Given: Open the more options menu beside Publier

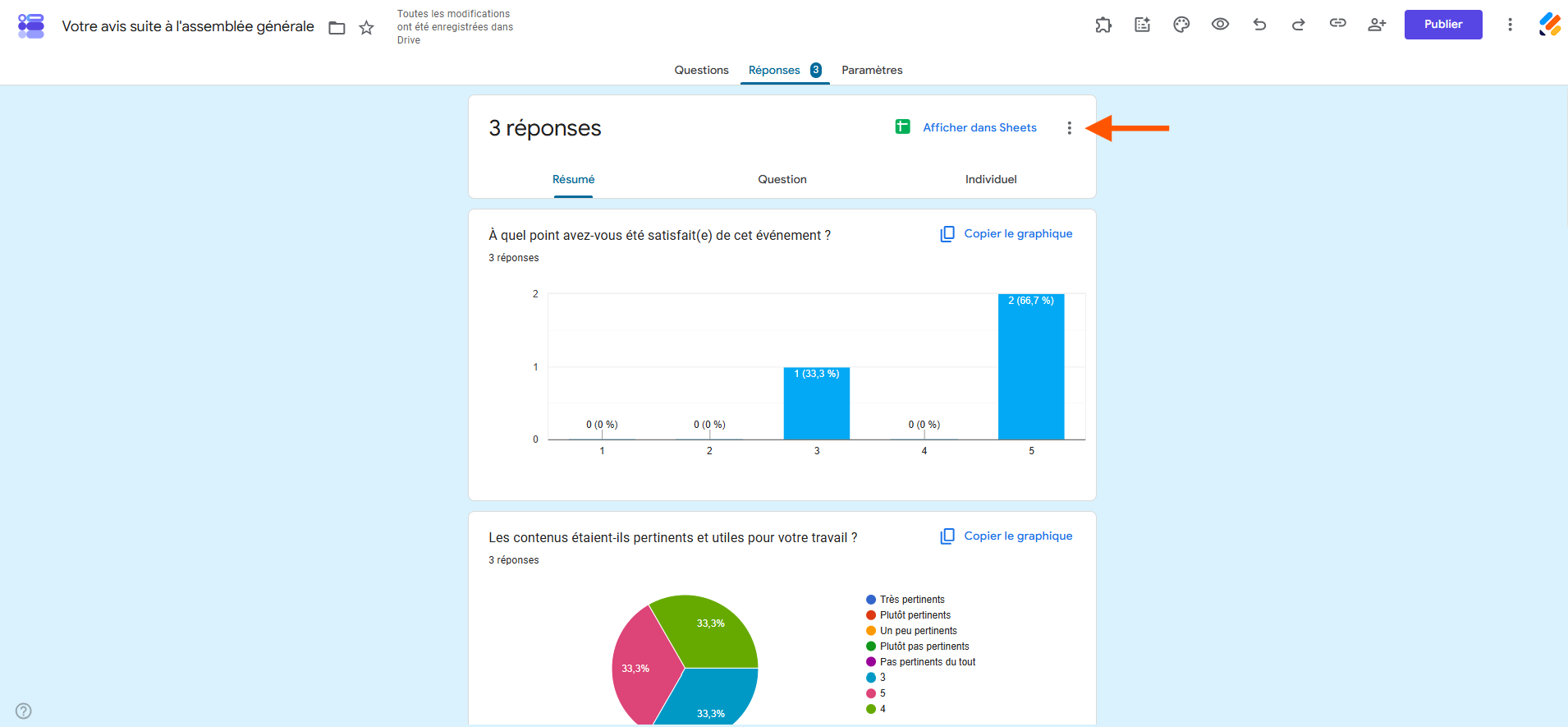Looking at the screenshot, I should click(x=1510, y=25).
